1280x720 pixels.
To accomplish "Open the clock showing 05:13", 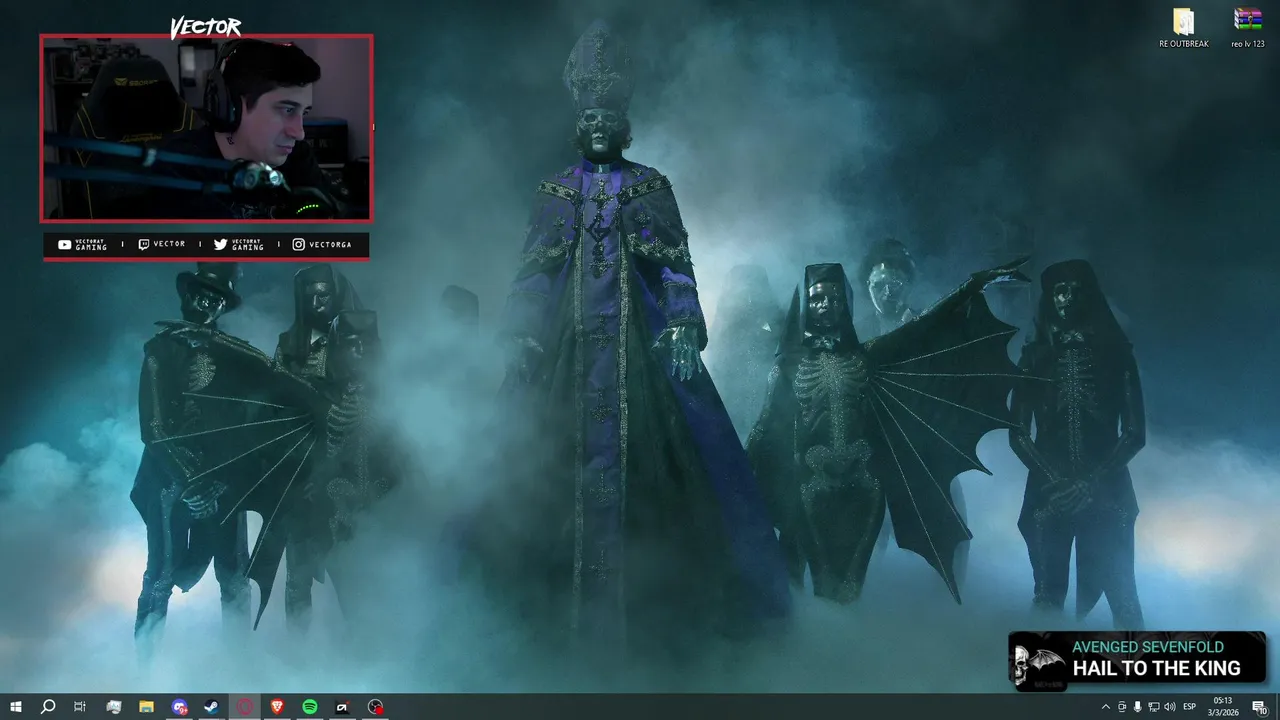I will 1224,707.
